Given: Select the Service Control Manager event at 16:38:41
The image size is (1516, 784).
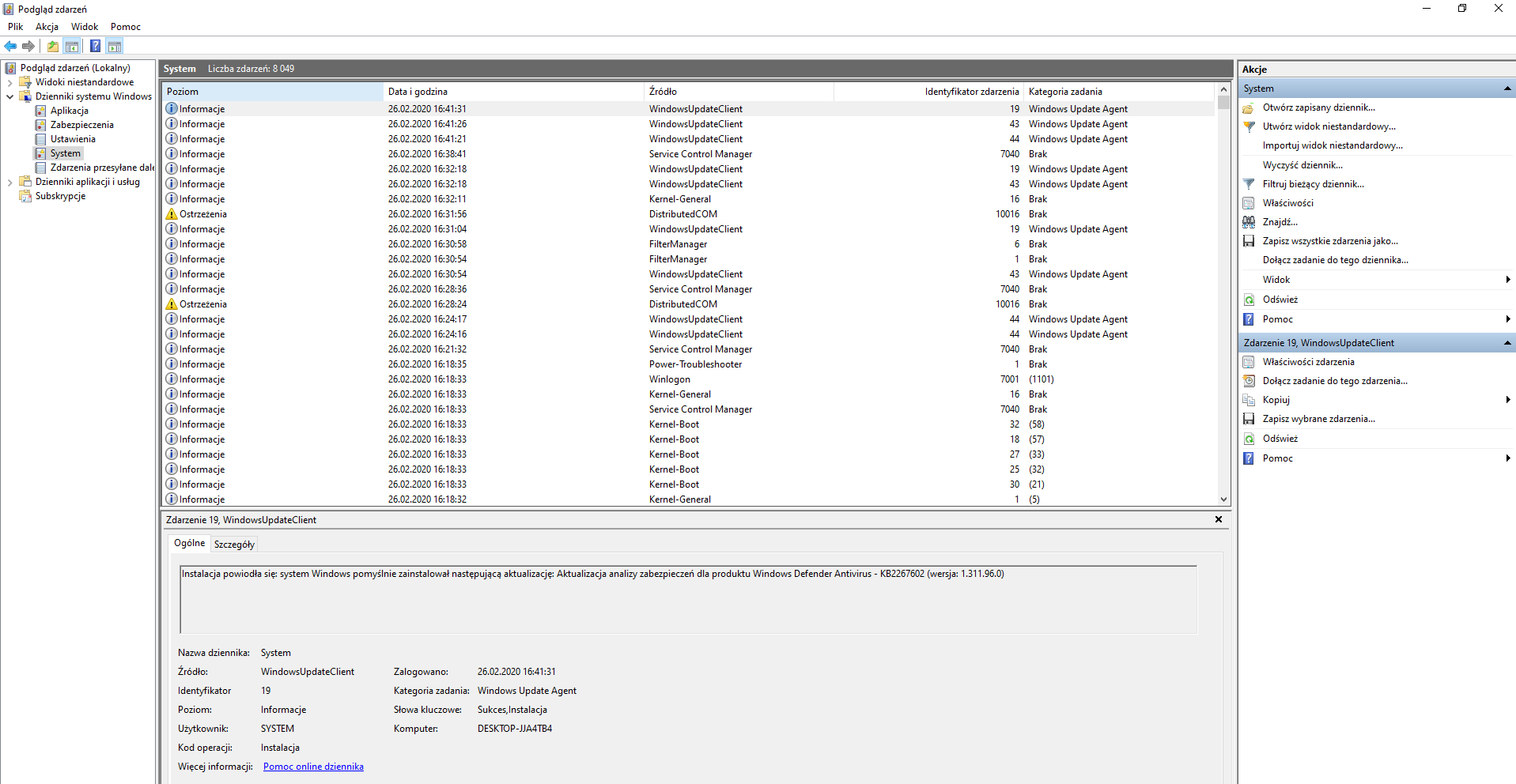Looking at the screenshot, I should (688, 154).
